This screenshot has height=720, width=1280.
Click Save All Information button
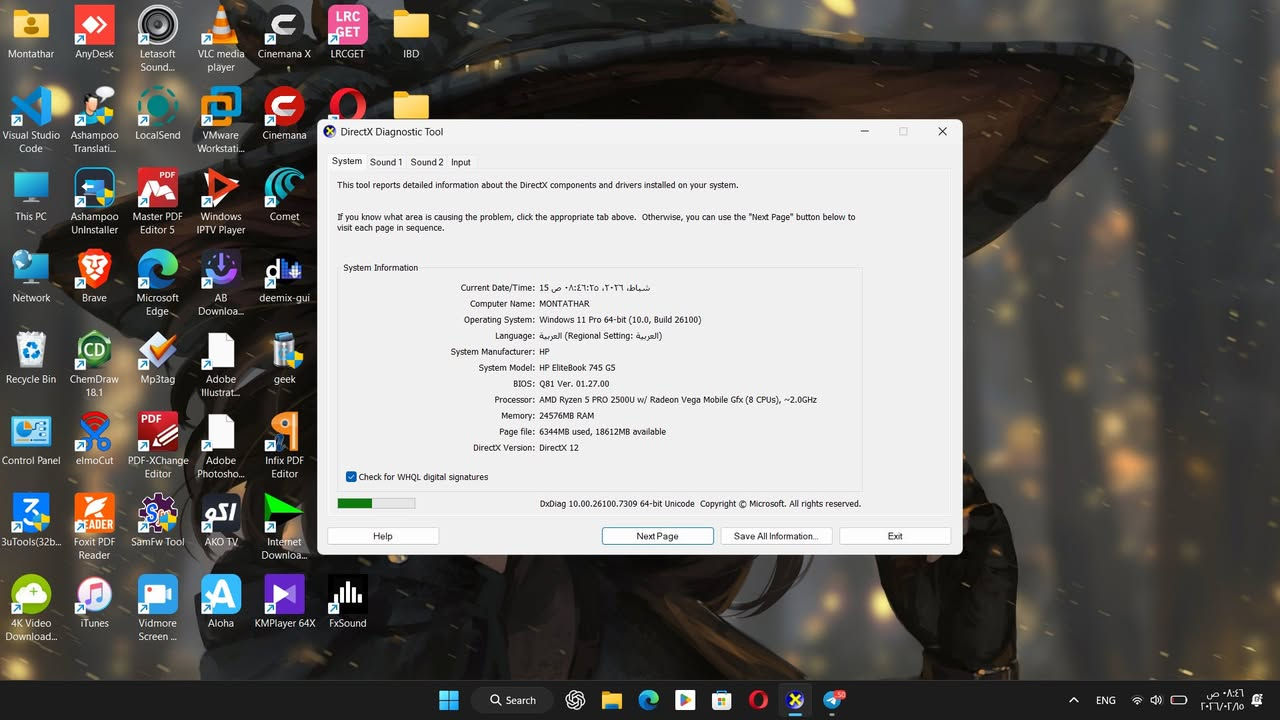(775, 536)
